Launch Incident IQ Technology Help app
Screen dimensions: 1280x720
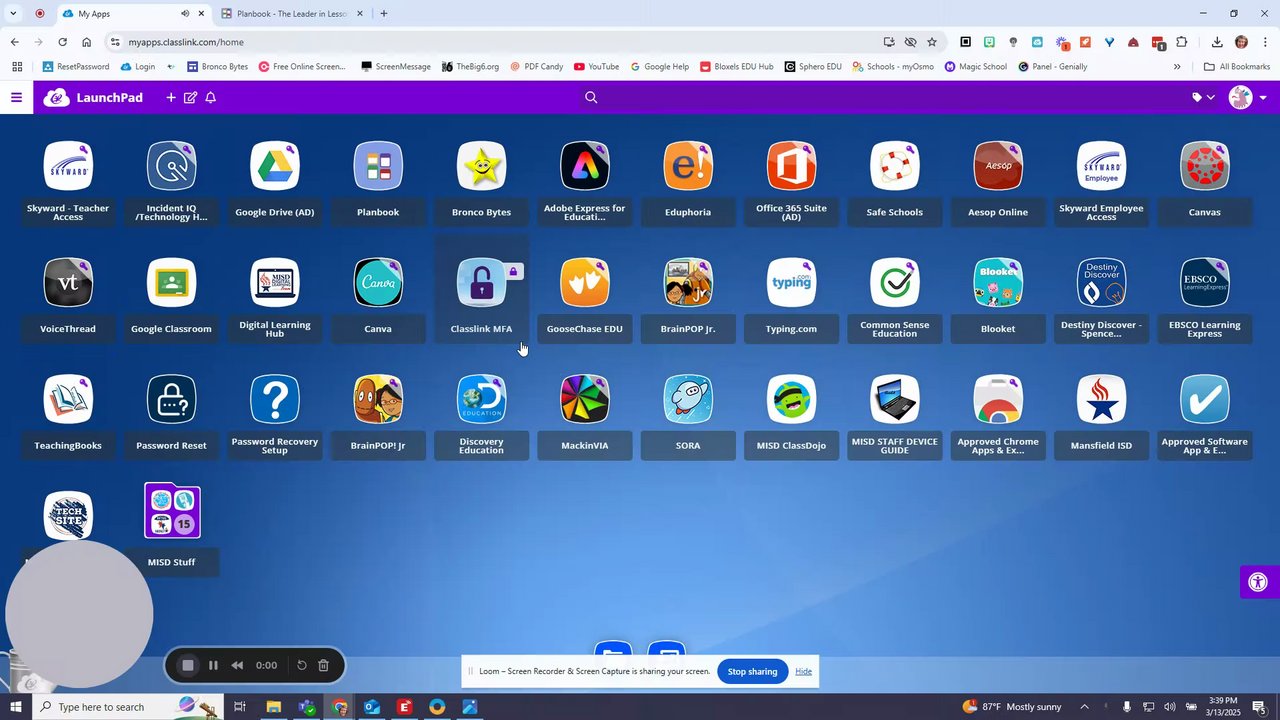pyautogui.click(x=172, y=166)
